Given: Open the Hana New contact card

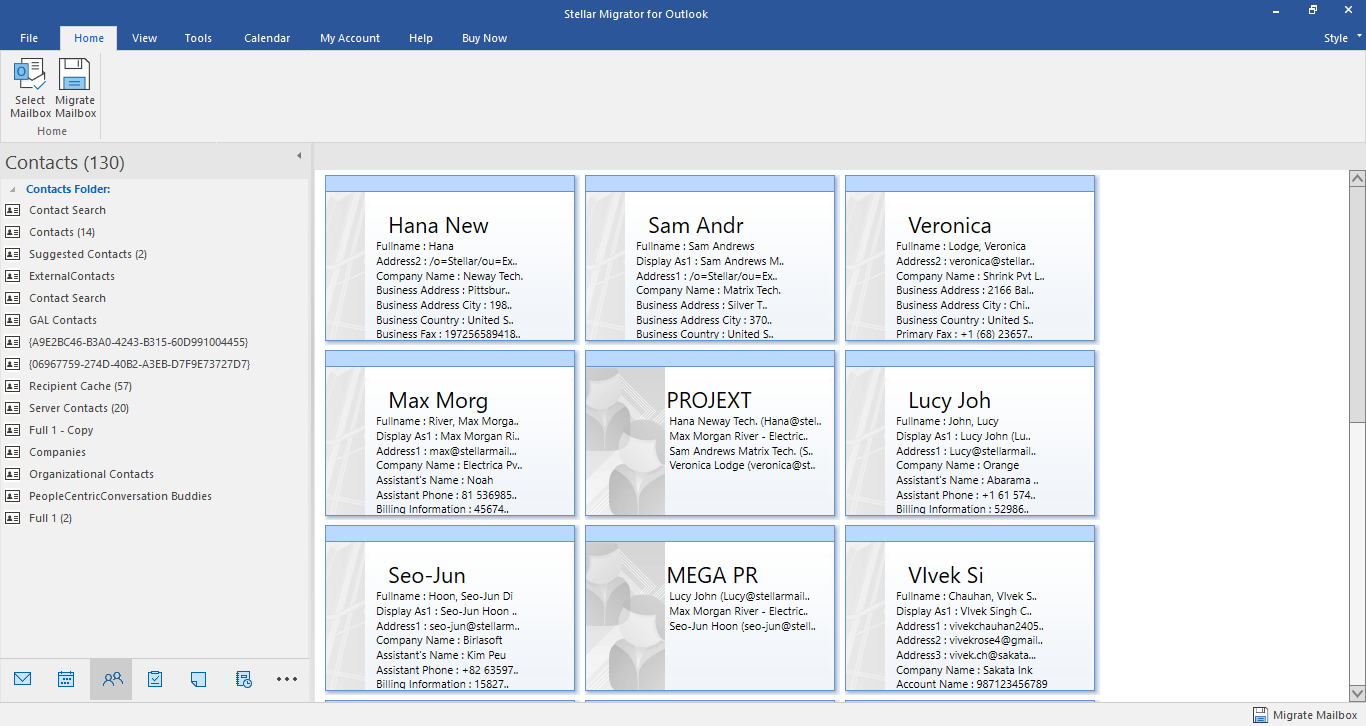Looking at the screenshot, I should 450,258.
